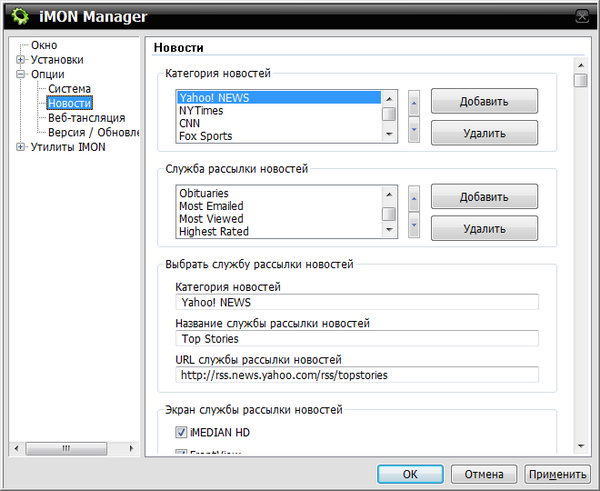Click the Применить button
The width and height of the screenshot is (600, 491).
click(557, 474)
